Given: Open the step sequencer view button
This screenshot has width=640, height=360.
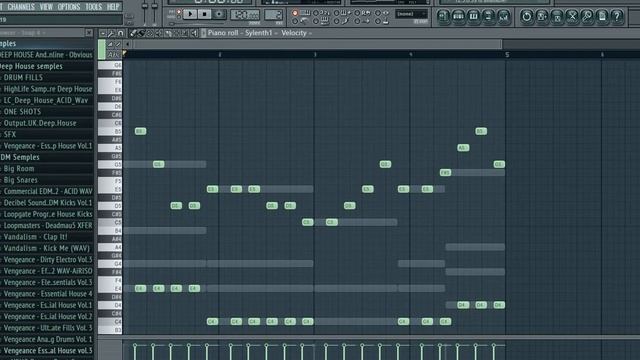Looking at the screenshot, I should click(x=458, y=16).
